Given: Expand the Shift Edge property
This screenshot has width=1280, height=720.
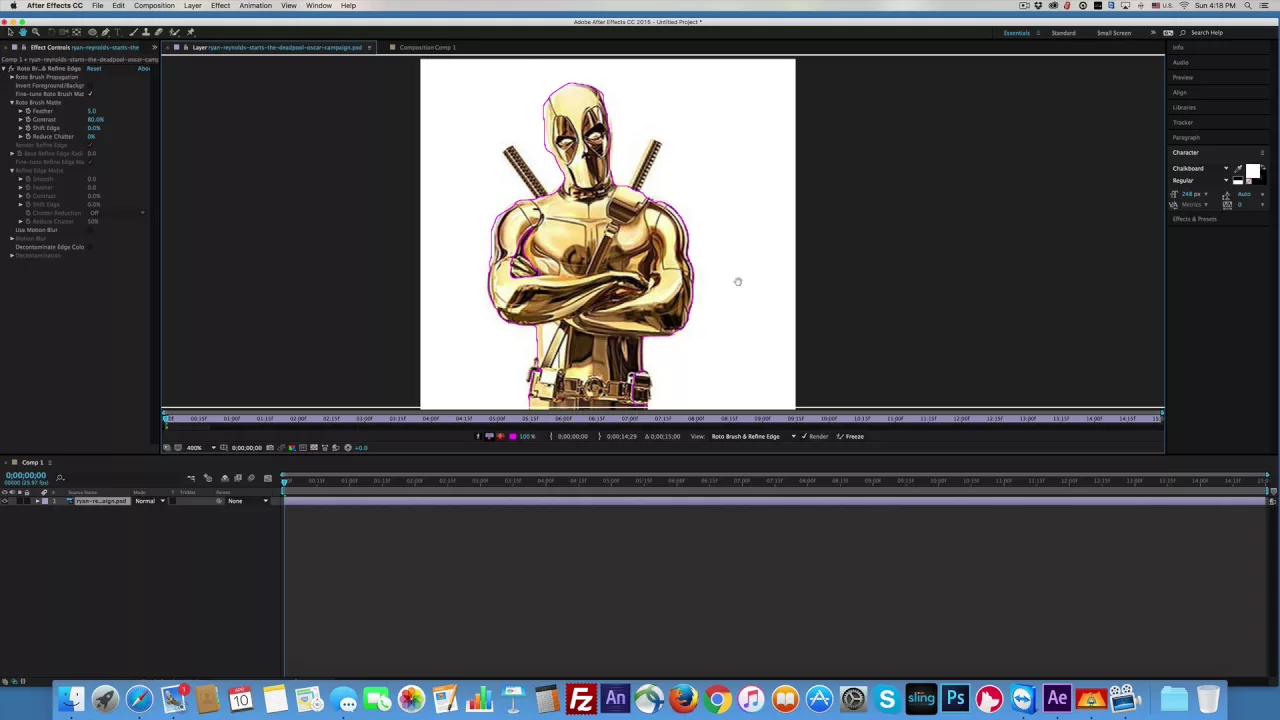Looking at the screenshot, I should (x=20, y=128).
